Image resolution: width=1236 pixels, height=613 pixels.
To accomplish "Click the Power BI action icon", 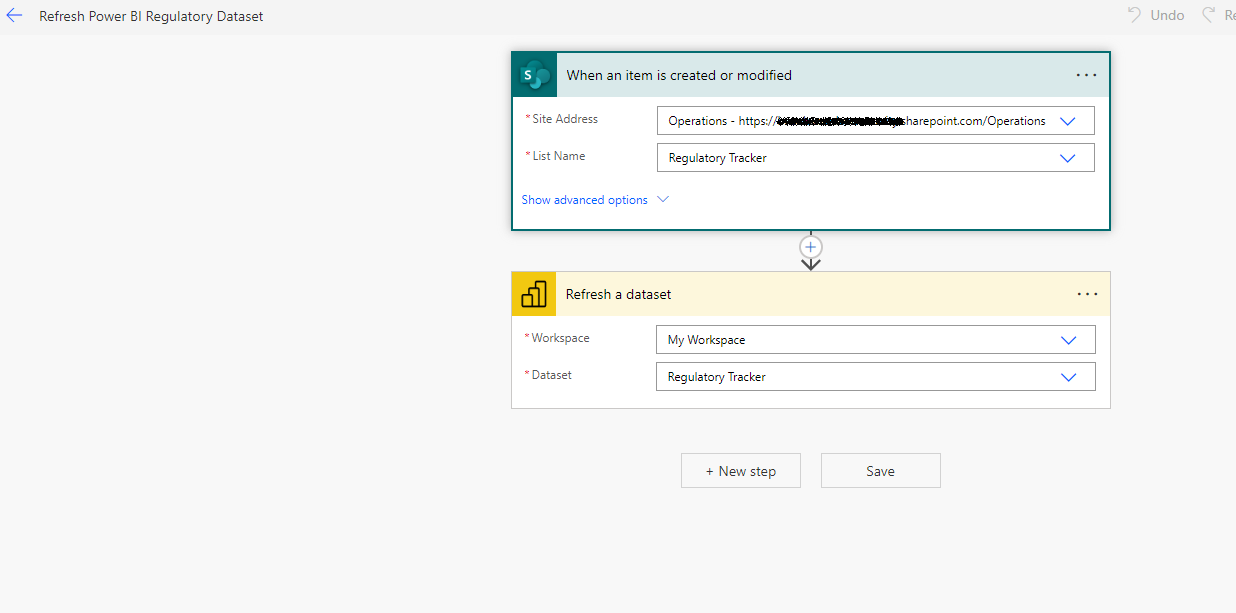I will coord(534,294).
